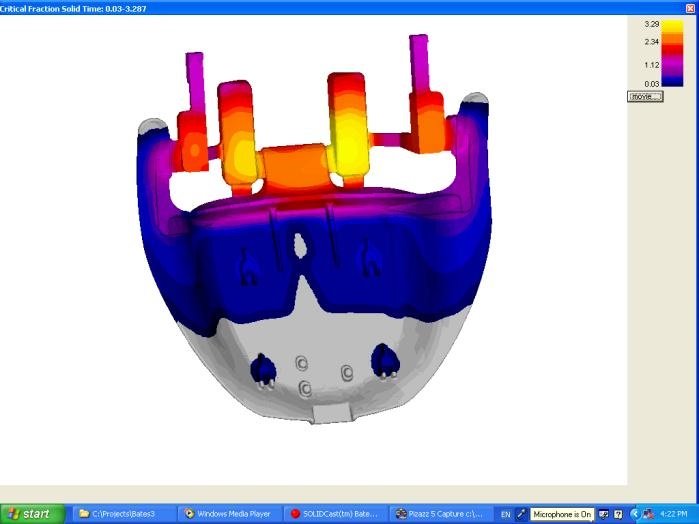Screen dimensions: 699x524
Task: Close the Critical Fraction Solid Time window
Action: [x=691, y=7]
